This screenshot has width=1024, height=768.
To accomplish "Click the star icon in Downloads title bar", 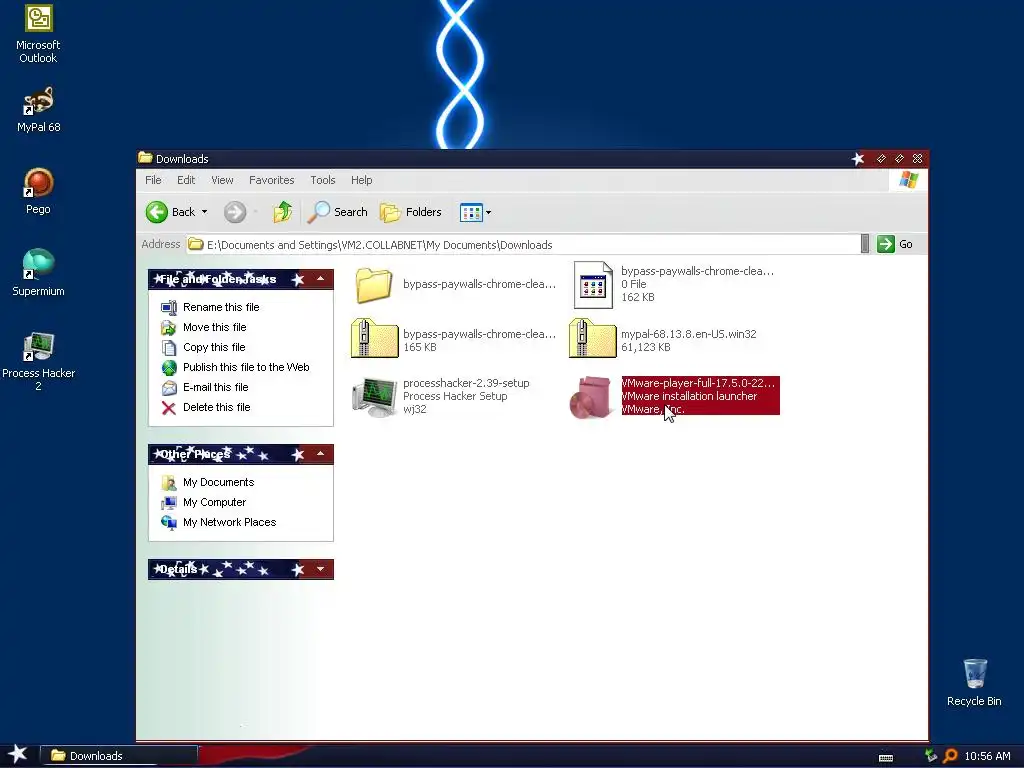I will 857,159.
